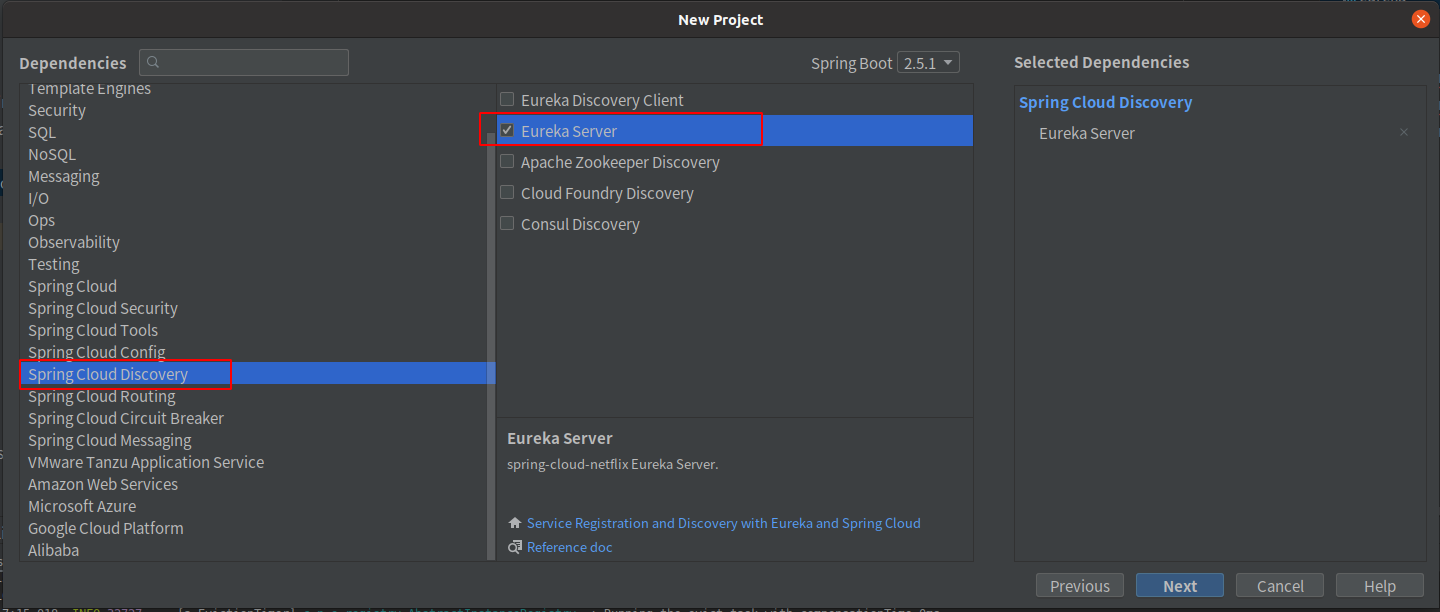Cancel the New Project wizard
Viewport: 1440px width, 612px height.
(1280, 586)
